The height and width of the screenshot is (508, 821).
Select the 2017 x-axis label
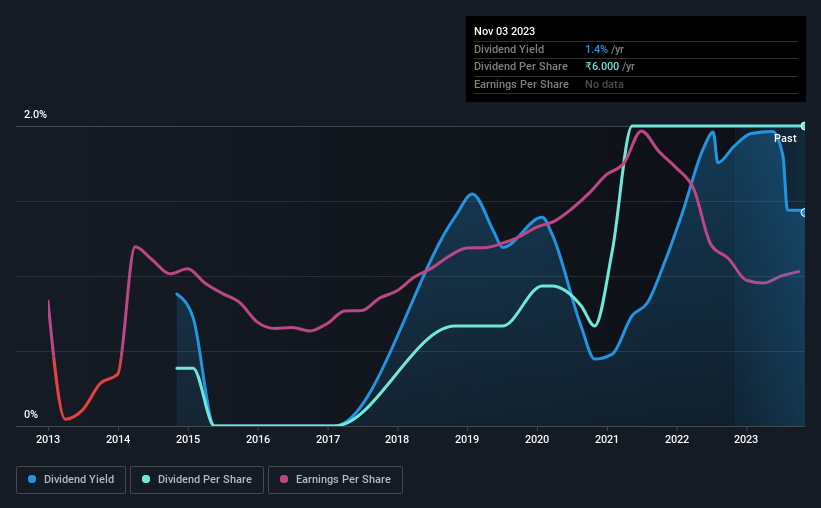(x=328, y=439)
